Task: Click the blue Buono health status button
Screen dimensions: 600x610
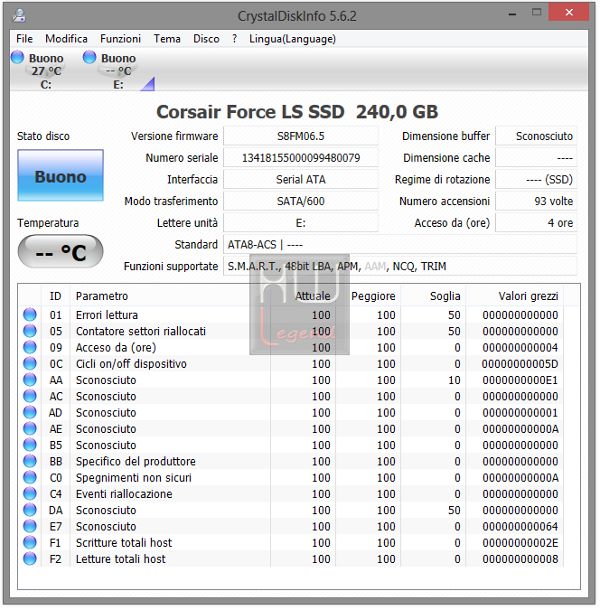Action: point(60,175)
